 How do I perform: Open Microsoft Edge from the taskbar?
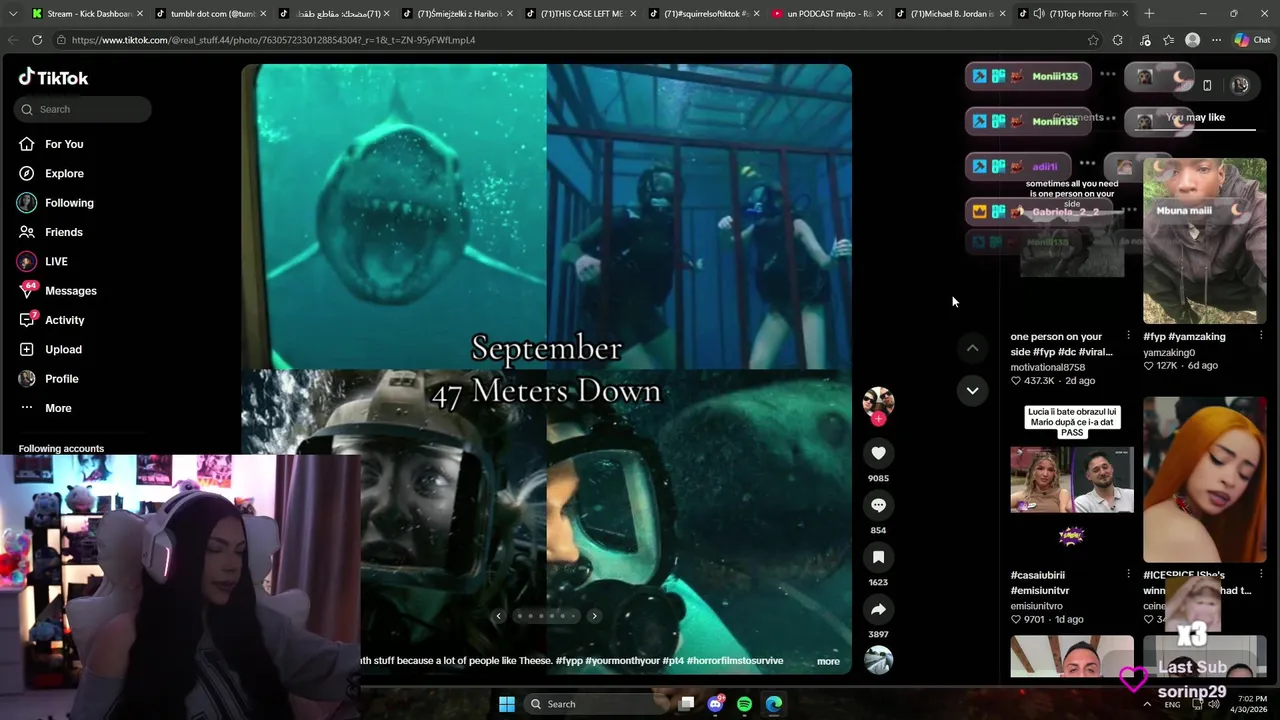tap(774, 704)
